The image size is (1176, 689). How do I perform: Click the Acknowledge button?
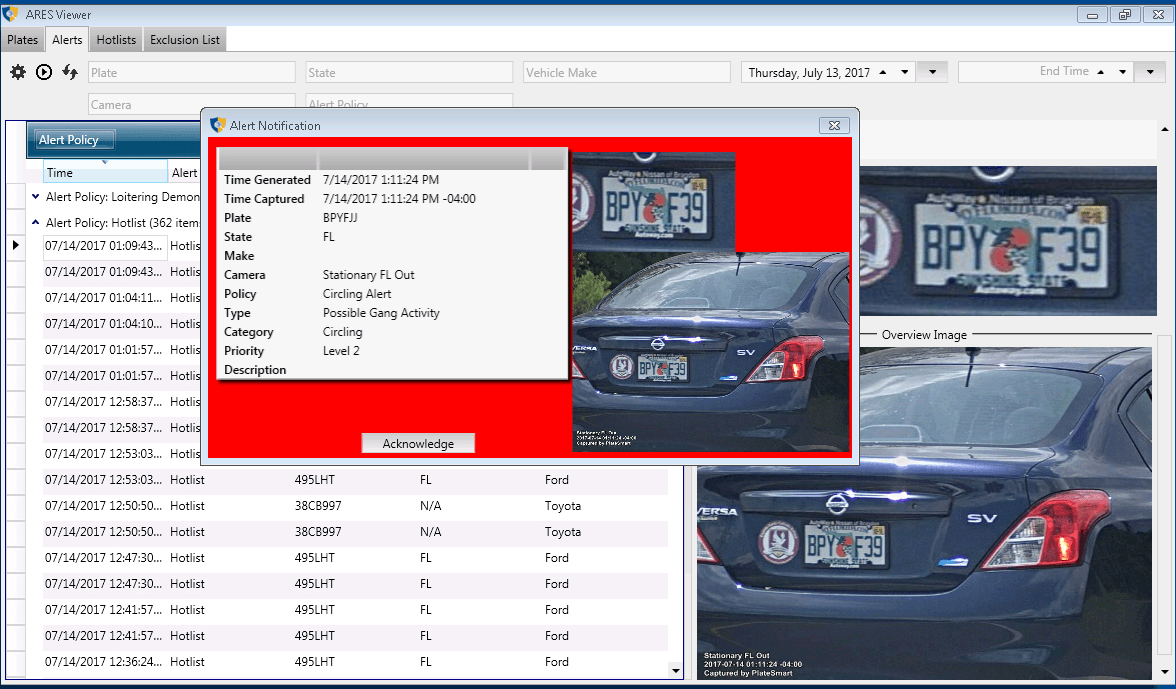[x=418, y=443]
